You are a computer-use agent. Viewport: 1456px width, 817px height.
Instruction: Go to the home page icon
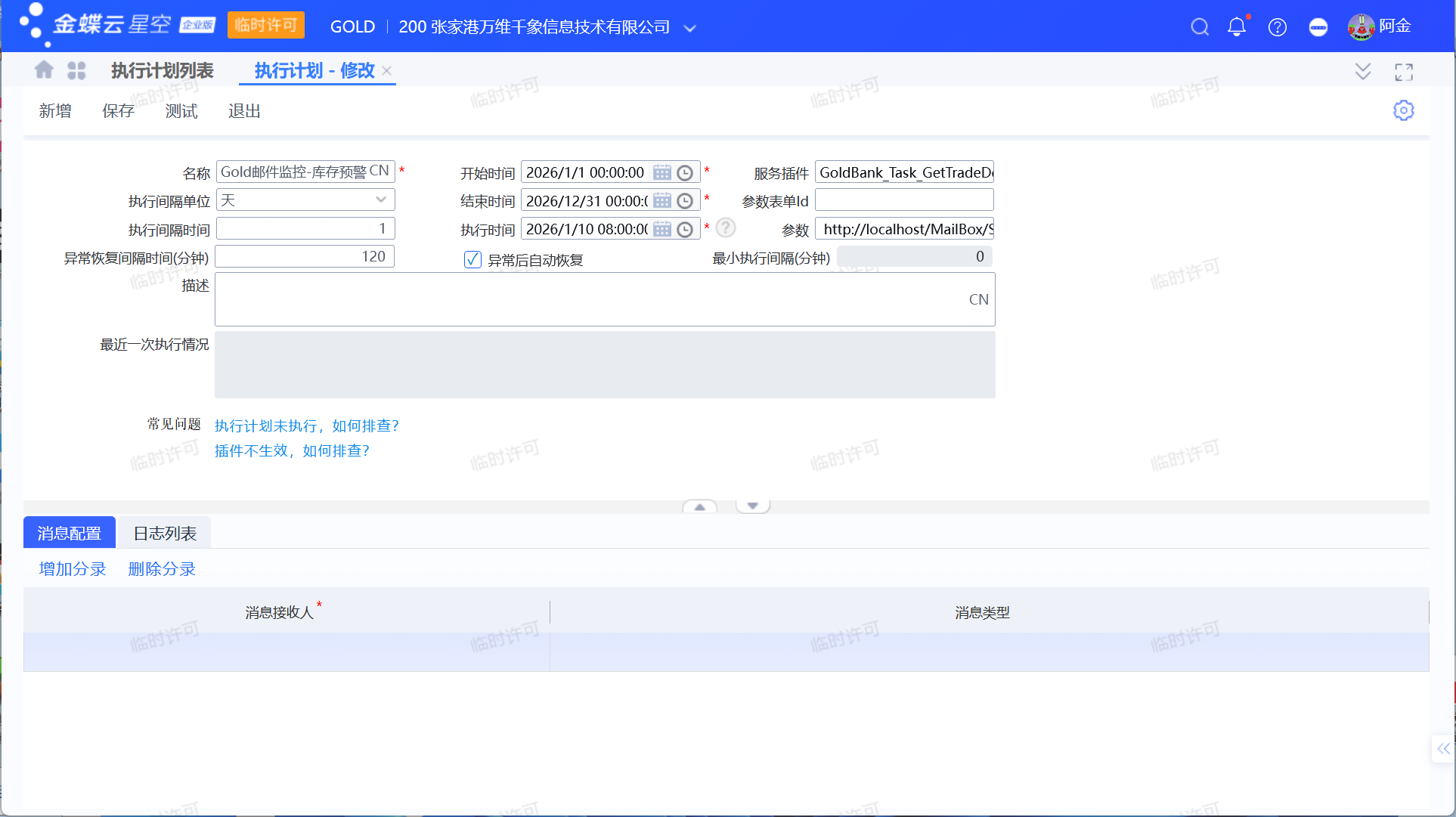(44, 70)
